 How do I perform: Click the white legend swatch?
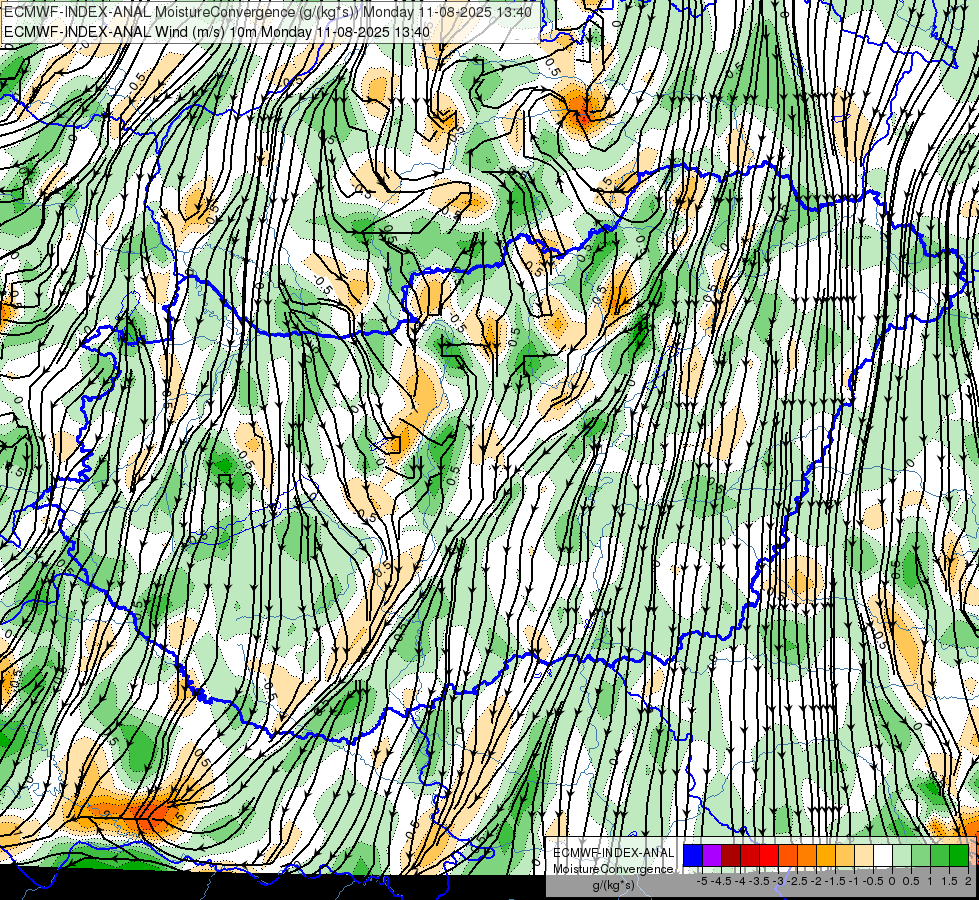pyautogui.click(x=883, y=856)
